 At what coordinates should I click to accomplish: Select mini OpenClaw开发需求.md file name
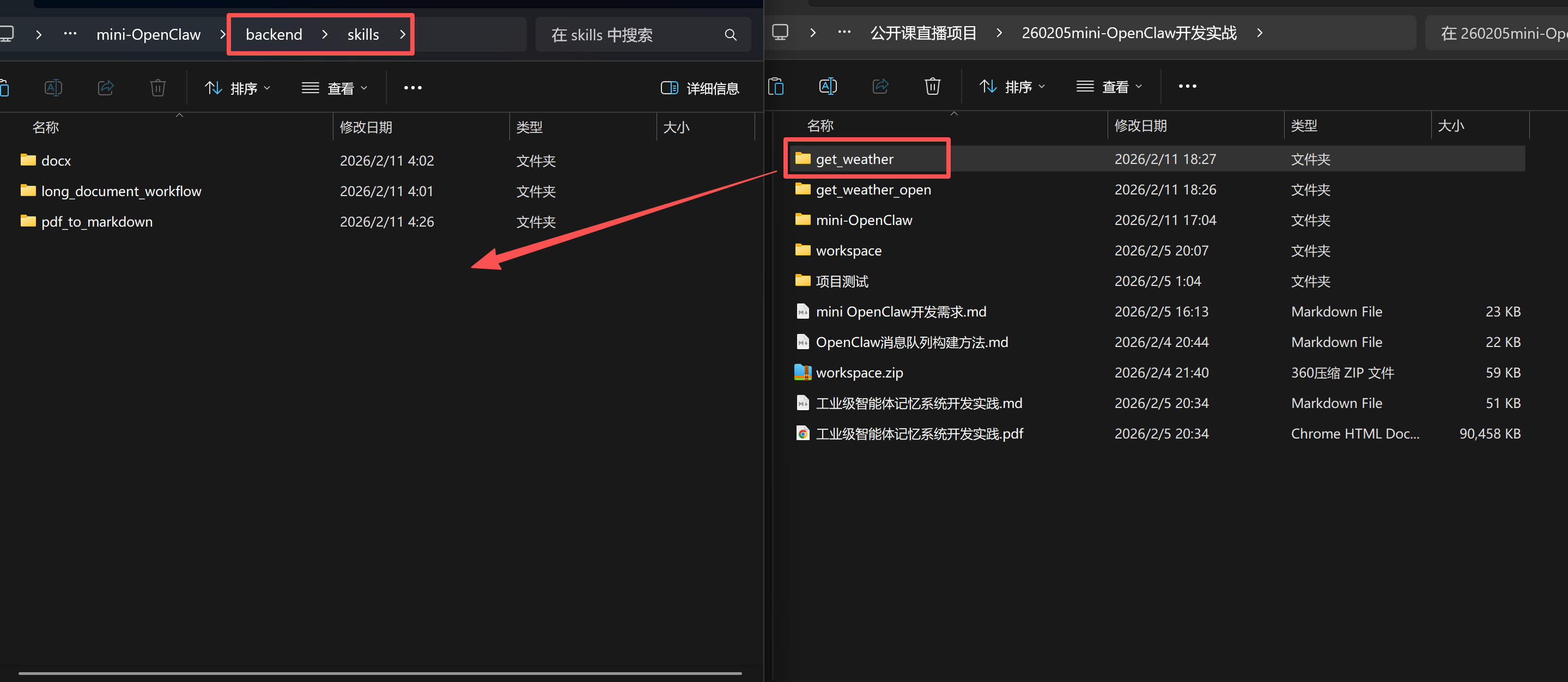[901, 312]
